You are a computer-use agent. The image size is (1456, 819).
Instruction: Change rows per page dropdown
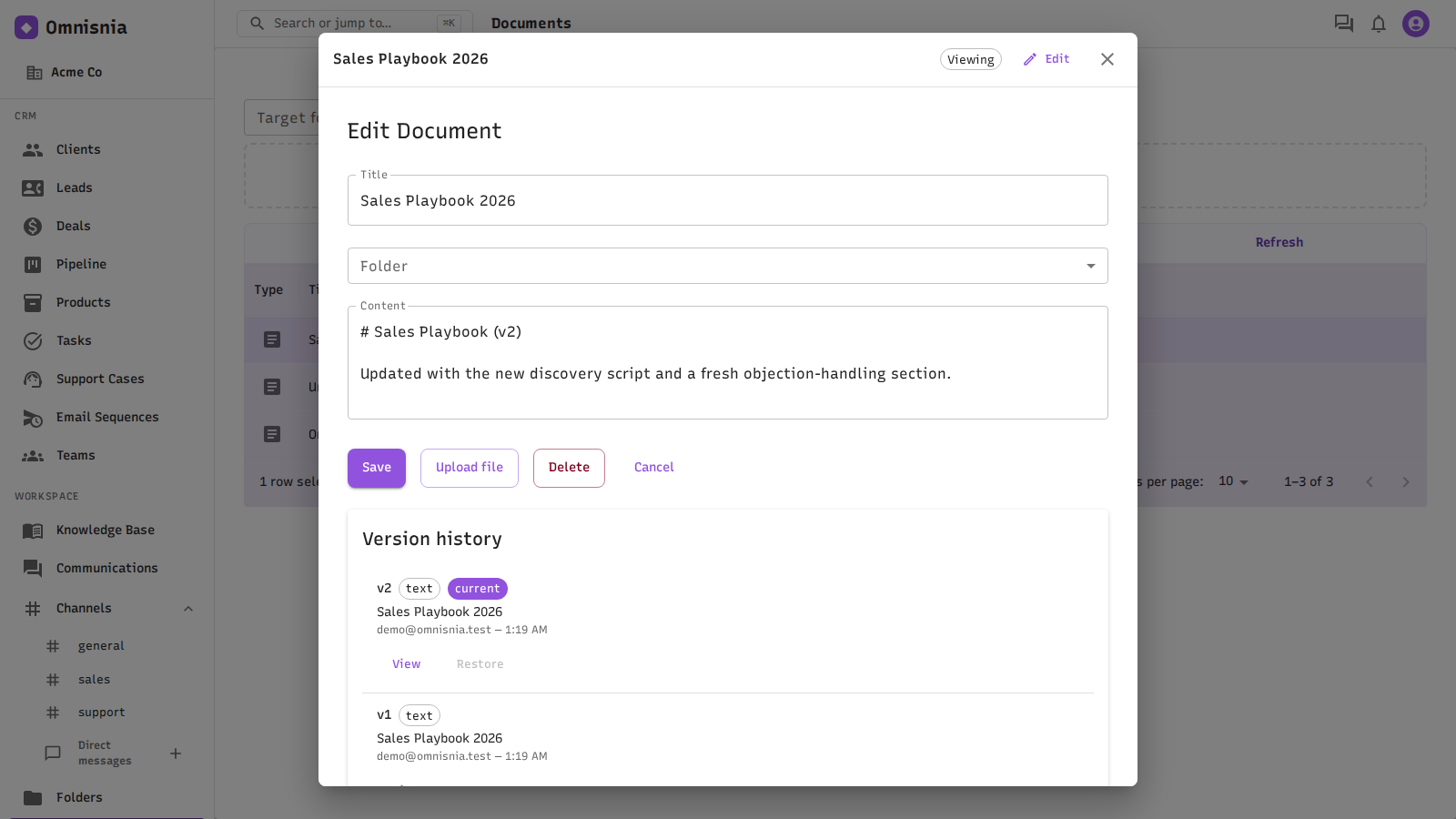coord(1233,481)
